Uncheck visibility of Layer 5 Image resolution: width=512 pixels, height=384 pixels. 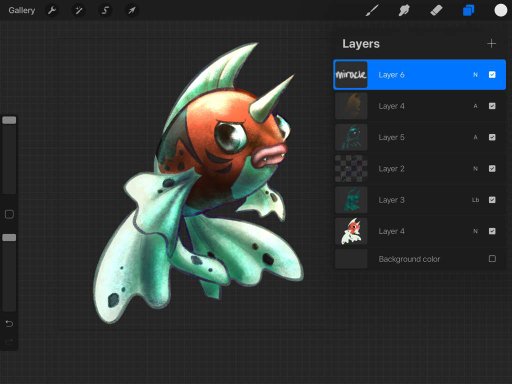click(x=492, y=137)
